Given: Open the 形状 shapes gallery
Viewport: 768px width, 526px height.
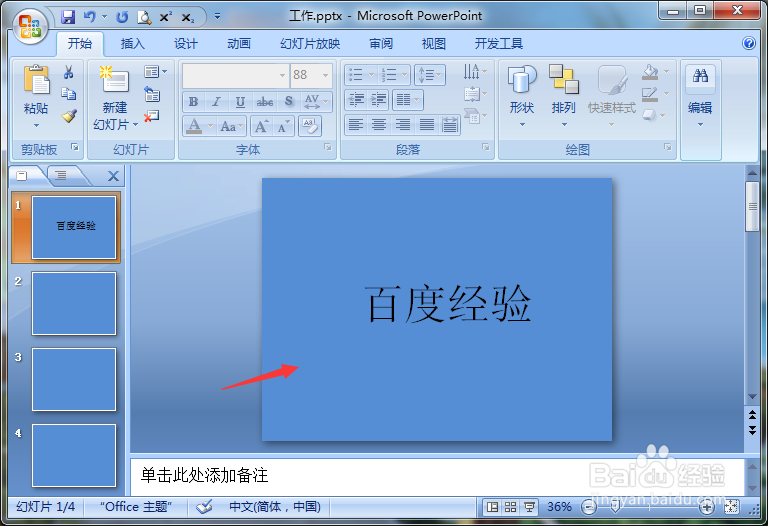Looking at the screenshot, I should [x=522, y=96].
